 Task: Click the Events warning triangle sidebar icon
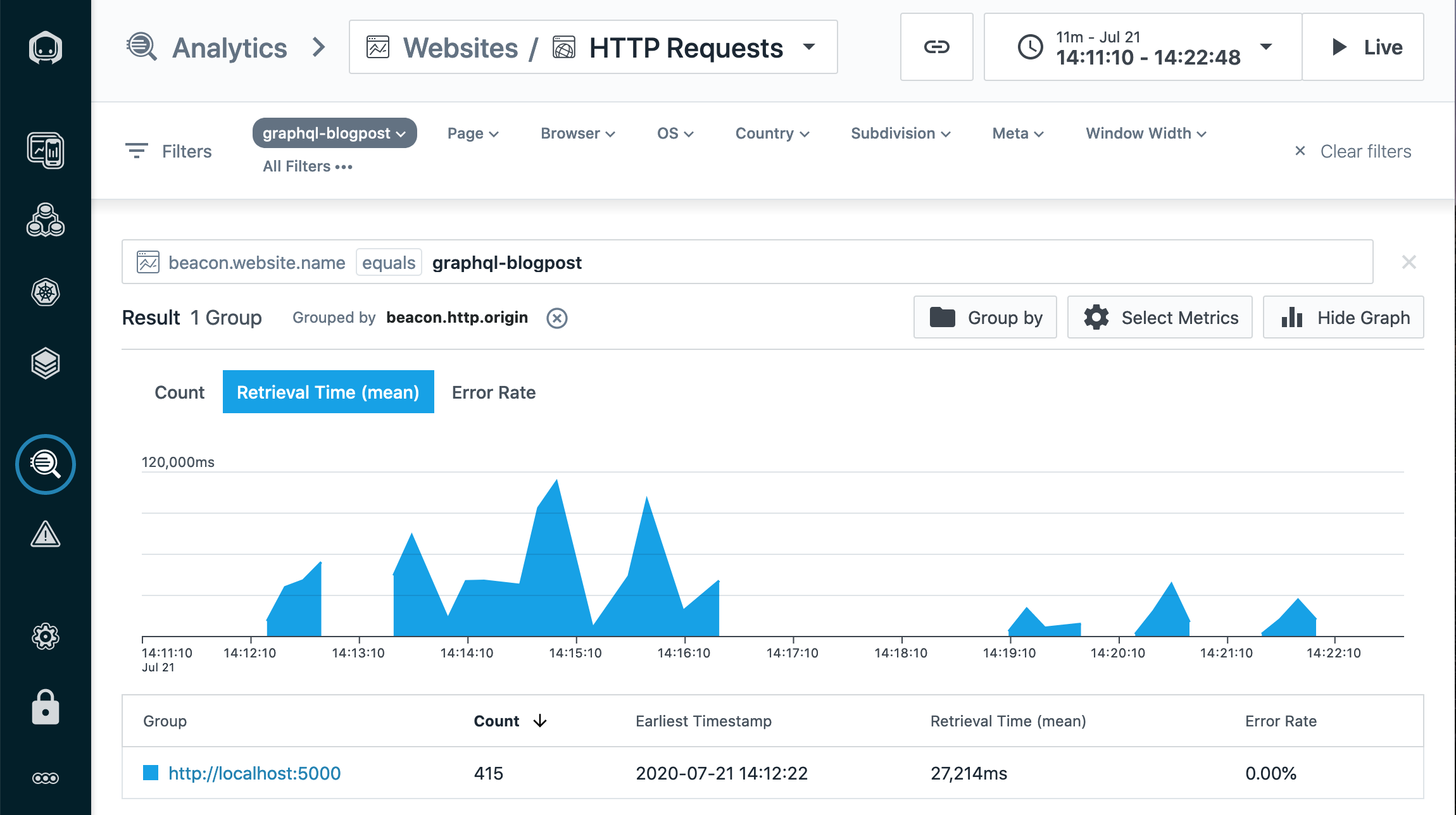[46, 535]
